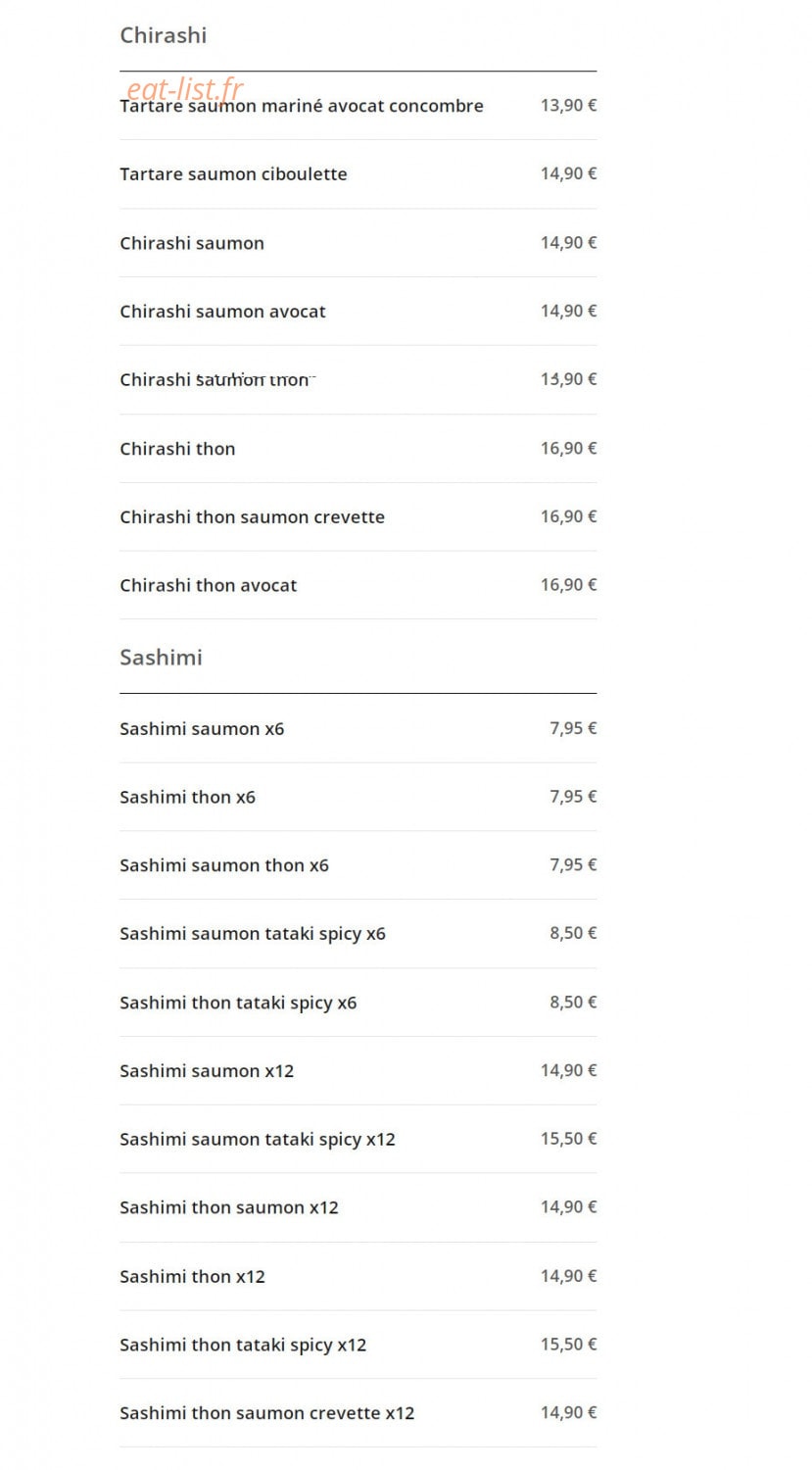The height and width of the screenshot is (1470, 812).
Task: Select Chirashi thon avocat item
Action: pos(208,585)
